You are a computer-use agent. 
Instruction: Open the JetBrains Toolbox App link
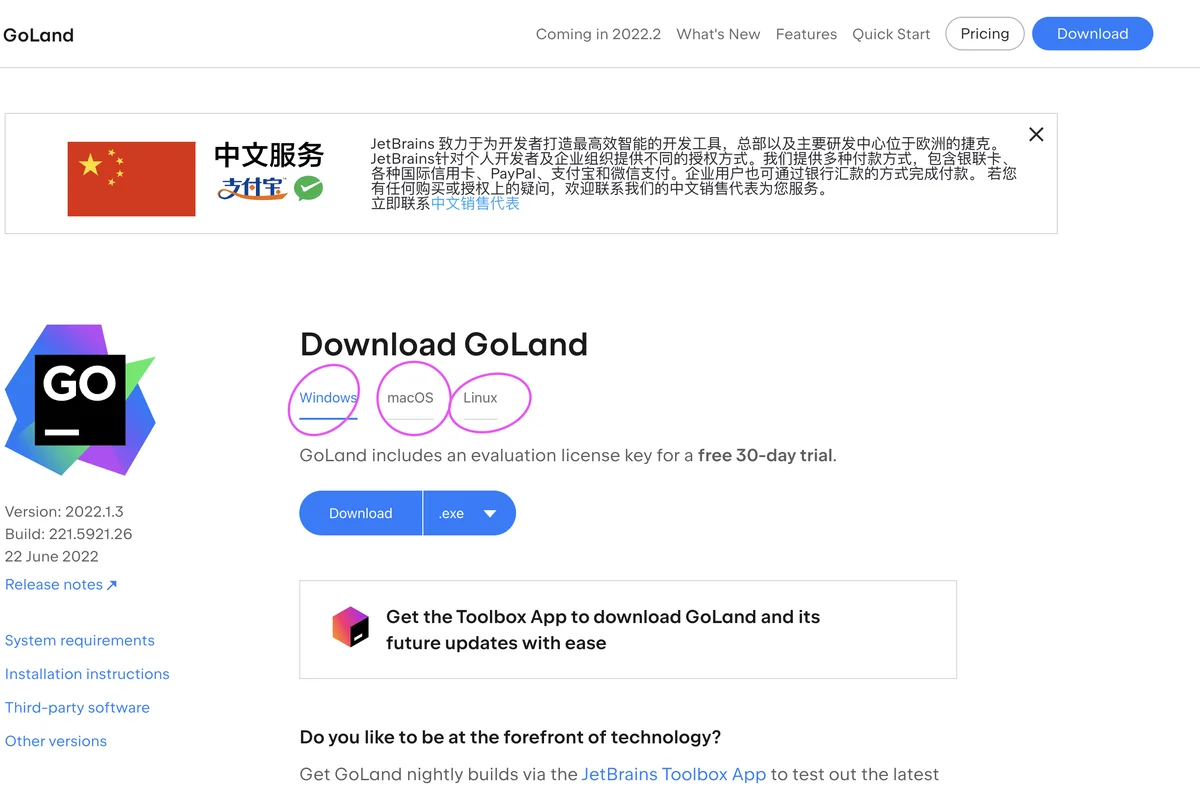pos(674,774)
